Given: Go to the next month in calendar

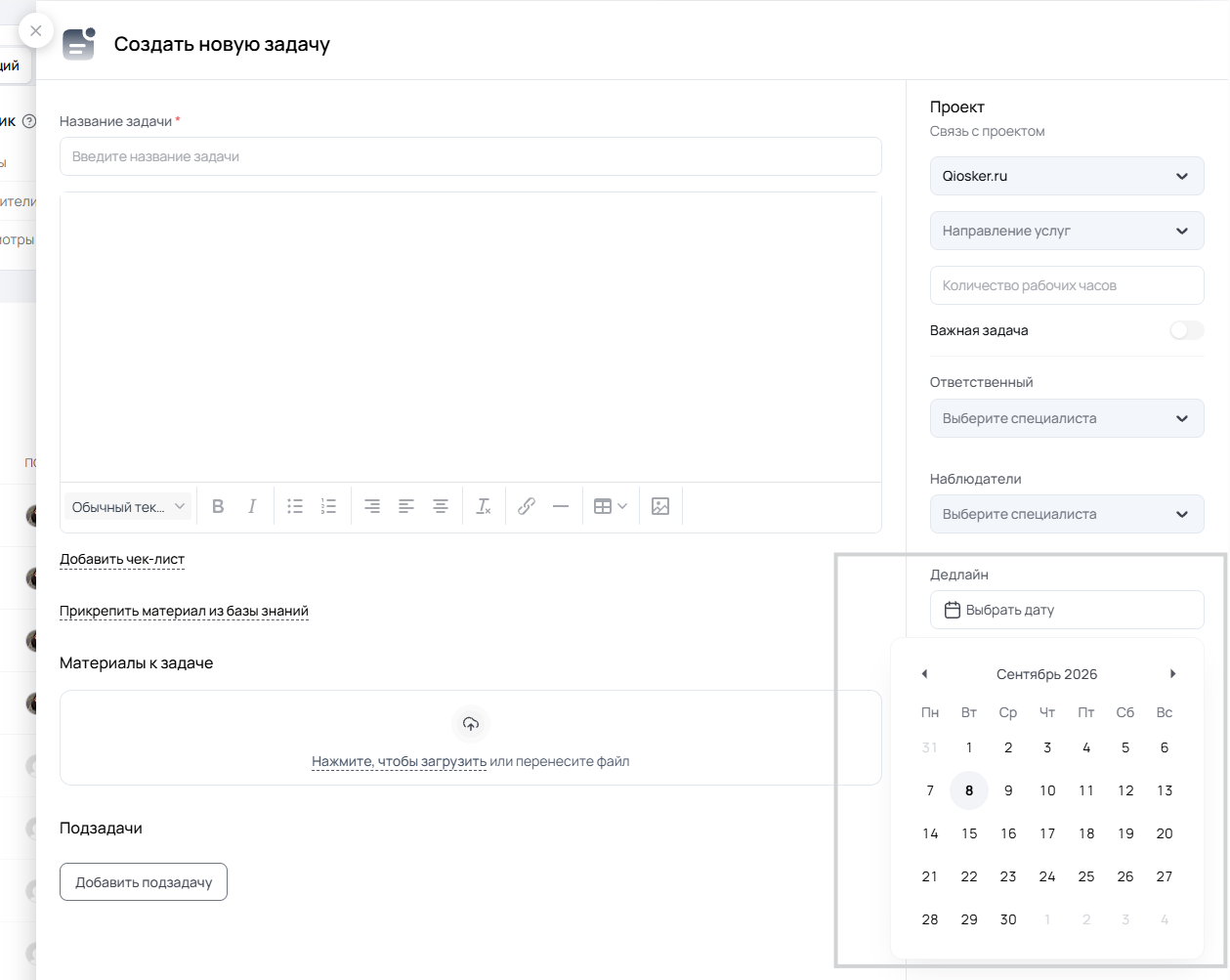Looking at the screenshot, I should tap(1172, 674).
